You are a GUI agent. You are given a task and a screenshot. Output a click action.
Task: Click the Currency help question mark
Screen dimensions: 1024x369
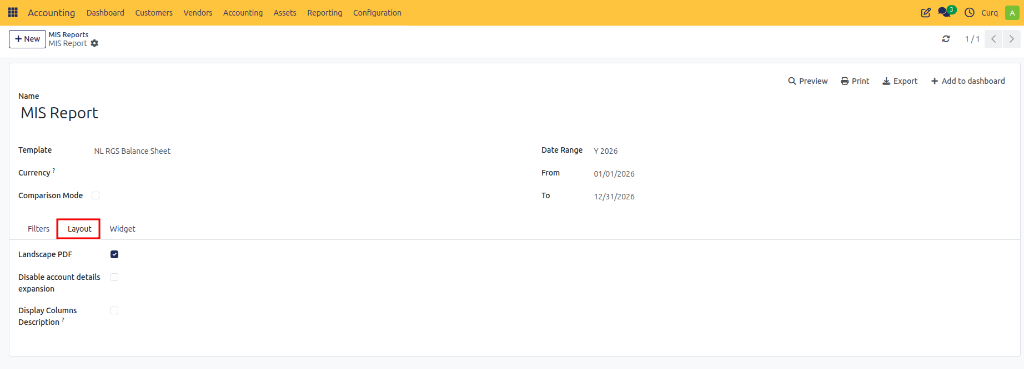pyautogui.click(x=54, y=170)
